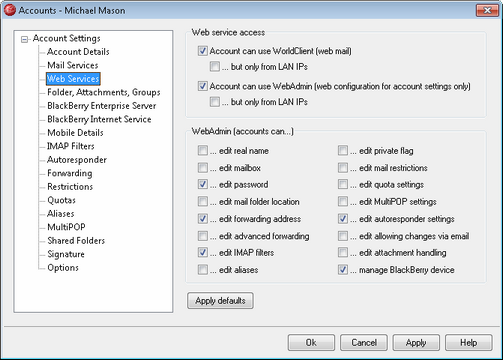Close the Accounts dialog window
Image resolution: width=503 pixels, height=360 pixels.
487,10
